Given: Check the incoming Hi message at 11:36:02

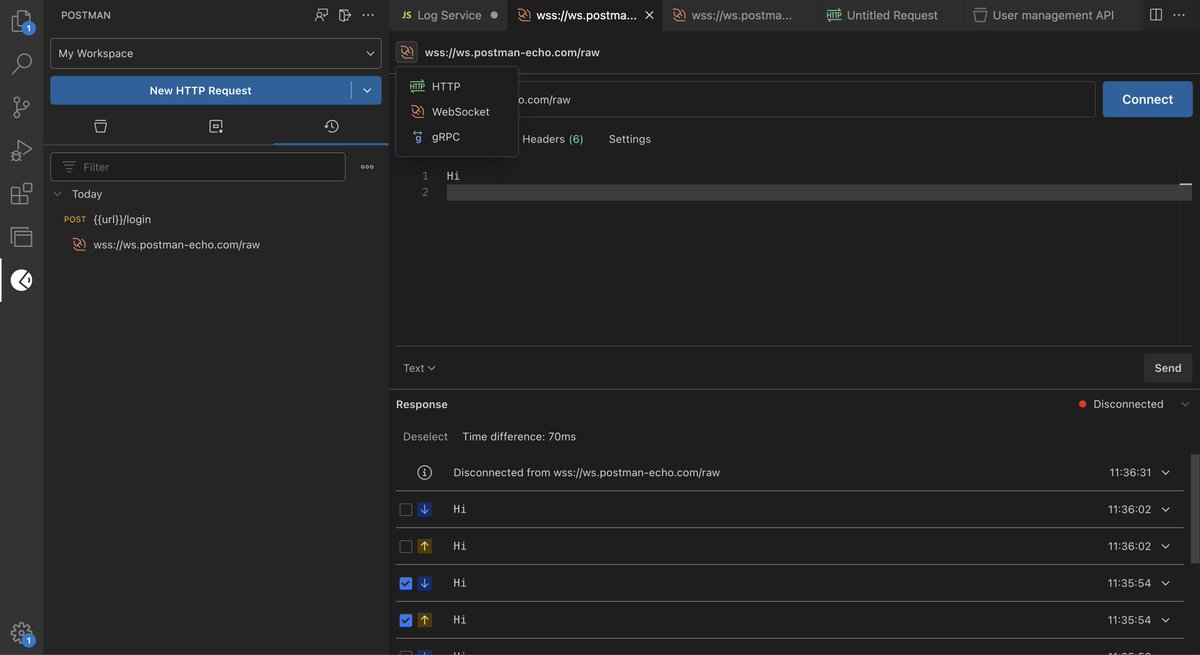Looking at the screenshot, I should pyautogui.click(x=405, y=509).
